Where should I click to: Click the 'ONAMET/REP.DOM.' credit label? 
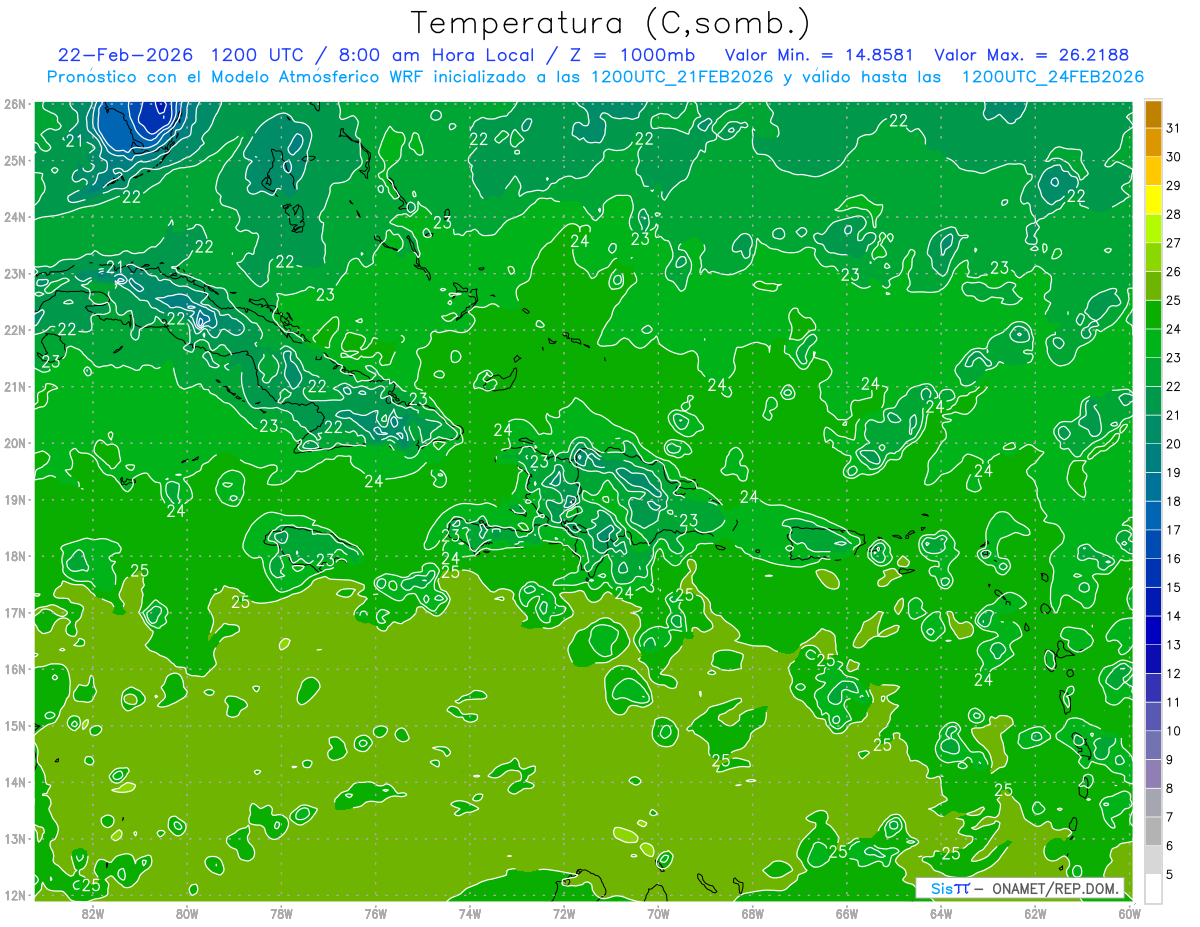[1058, 888]
